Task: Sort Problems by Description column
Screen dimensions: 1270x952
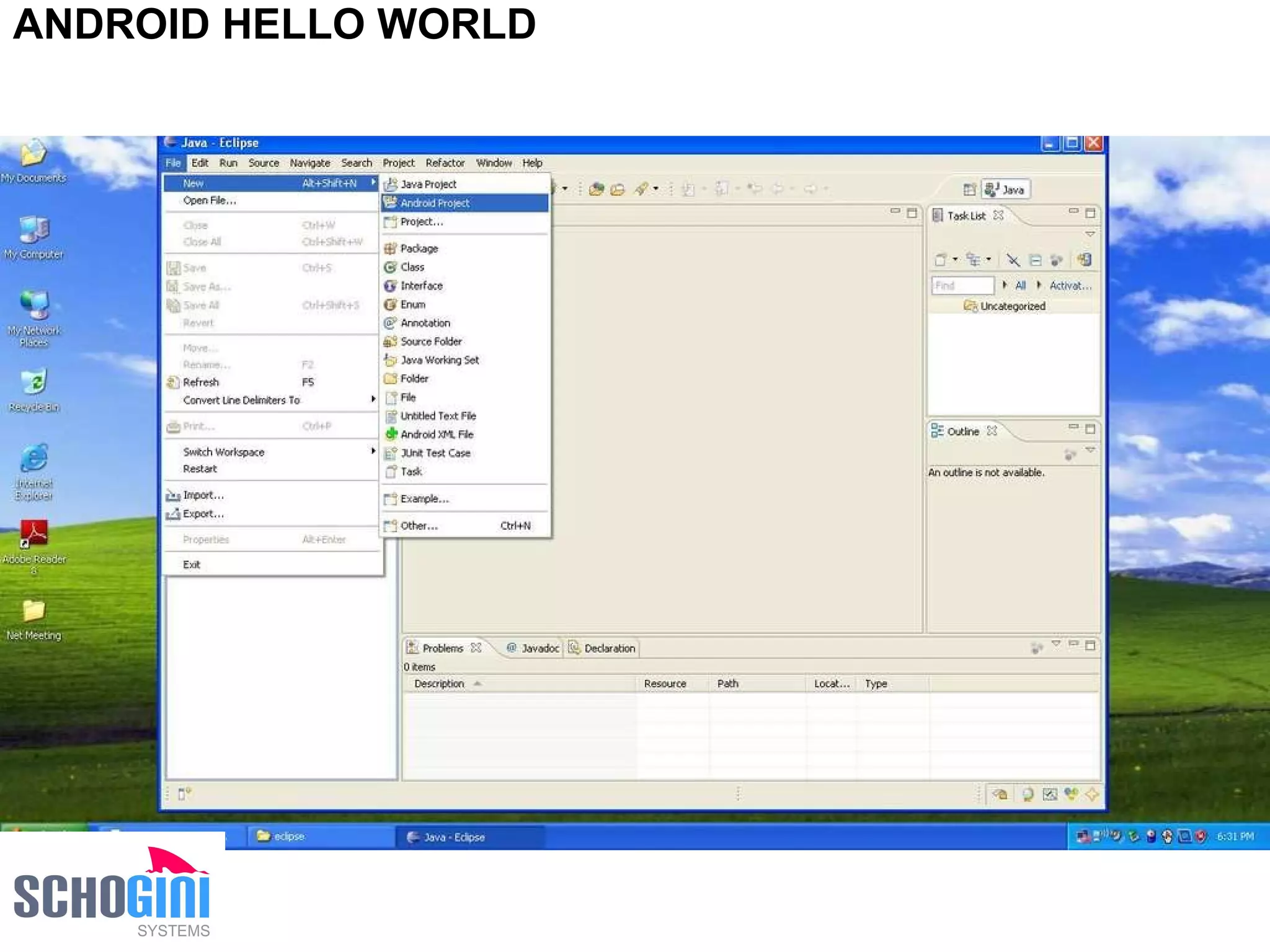Action: 520,684
